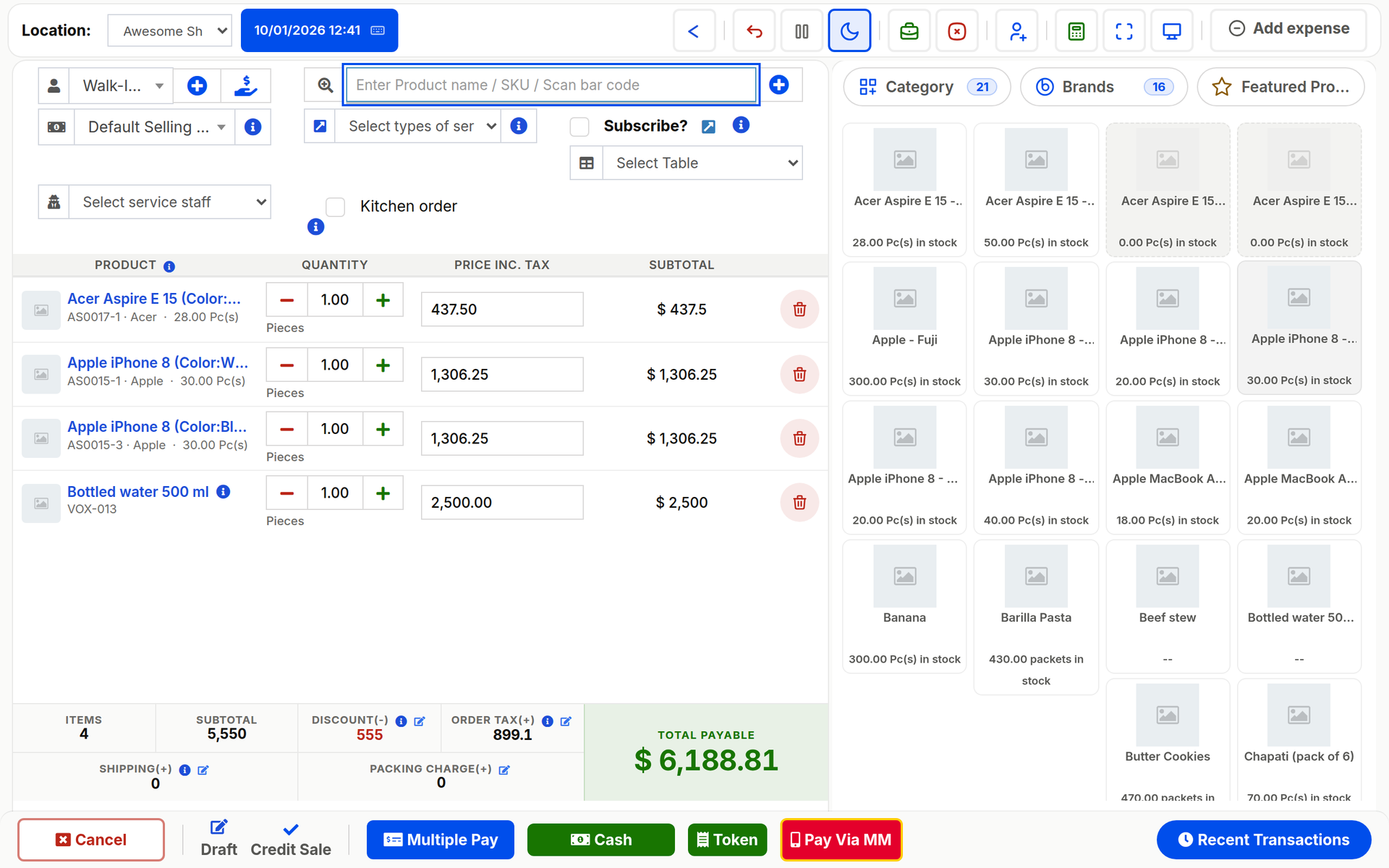Click Multiple Pay button

coord(441,840)
